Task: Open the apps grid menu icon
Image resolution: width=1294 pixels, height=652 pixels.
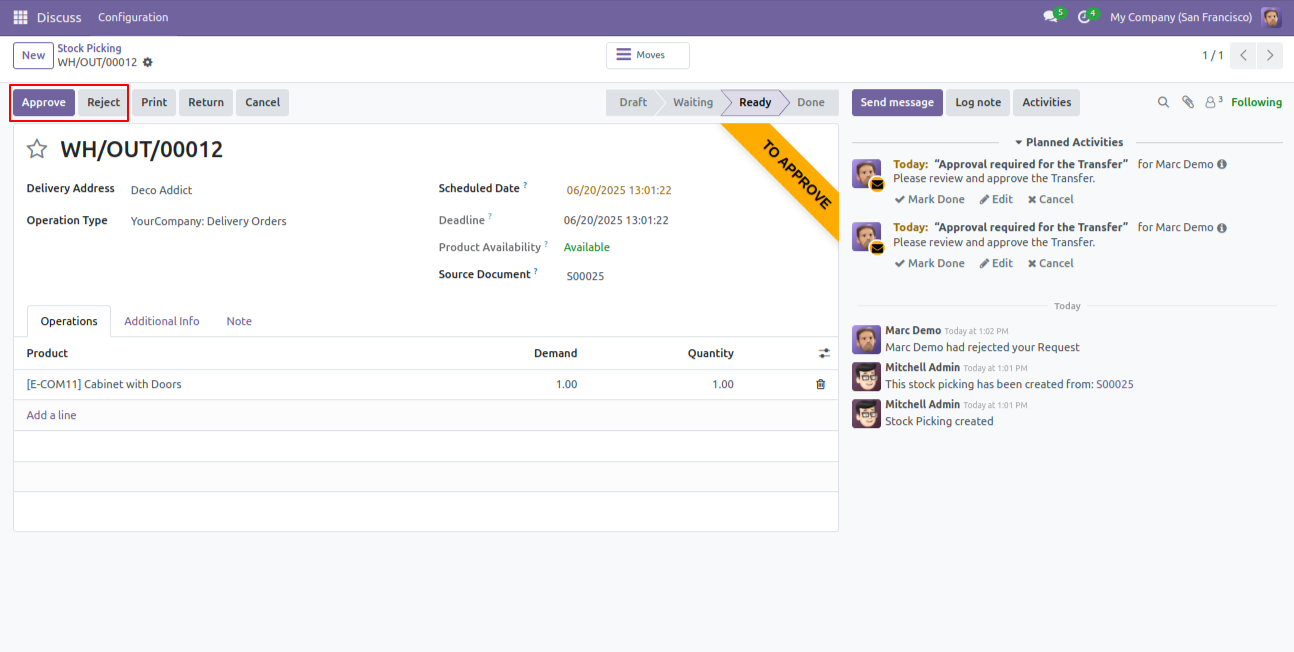Action: (20, 17)
